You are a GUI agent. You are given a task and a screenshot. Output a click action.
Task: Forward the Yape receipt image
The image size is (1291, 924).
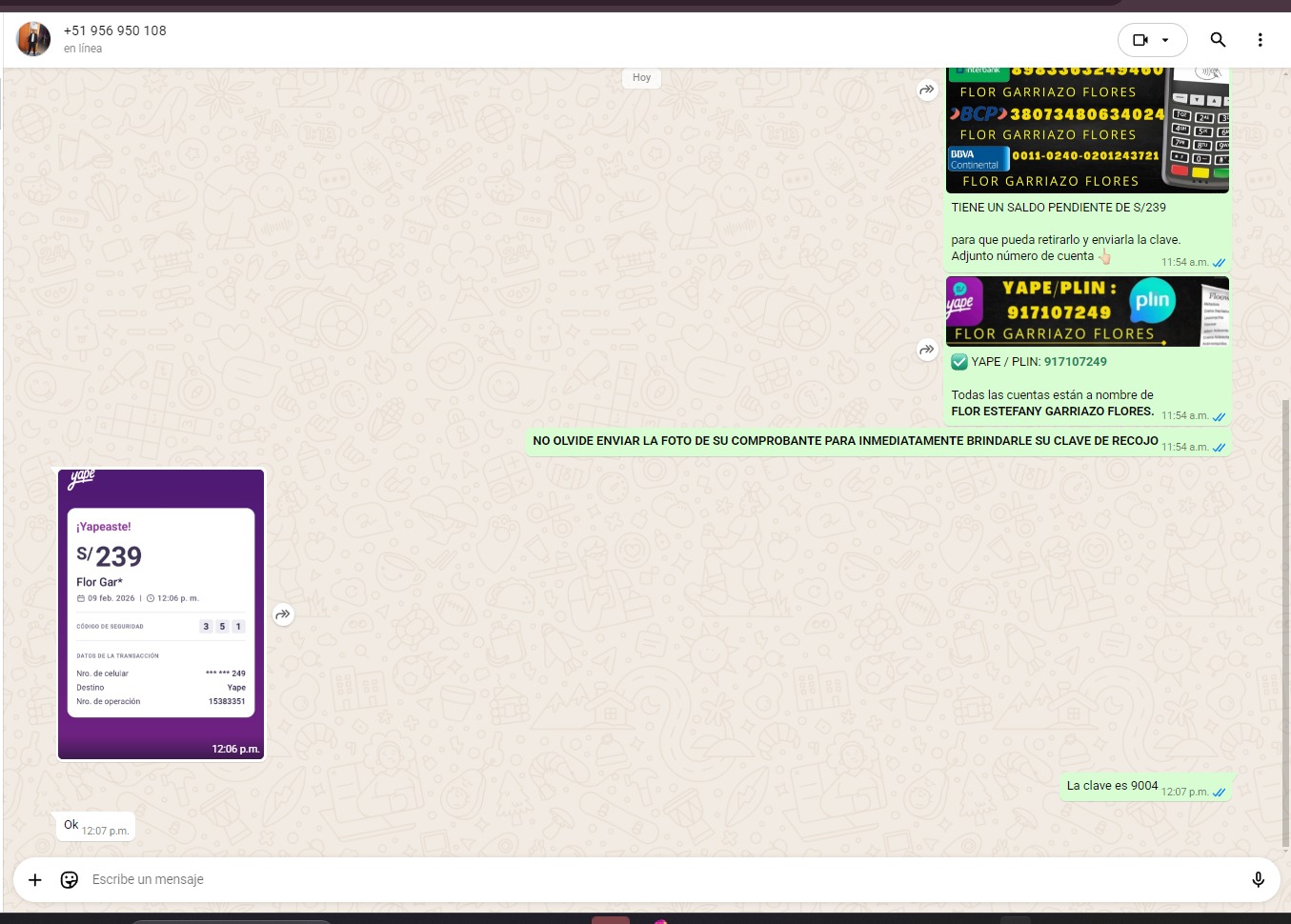pos(283,614)
